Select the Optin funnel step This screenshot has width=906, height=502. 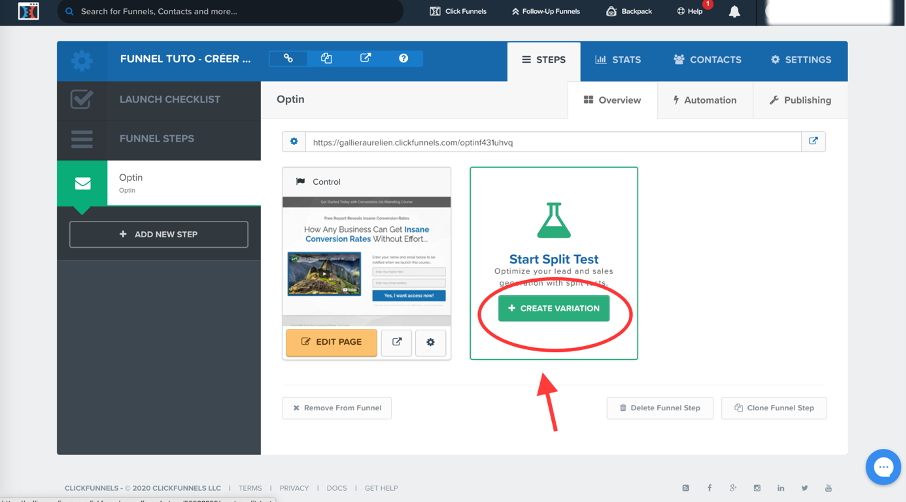(184, 183)
